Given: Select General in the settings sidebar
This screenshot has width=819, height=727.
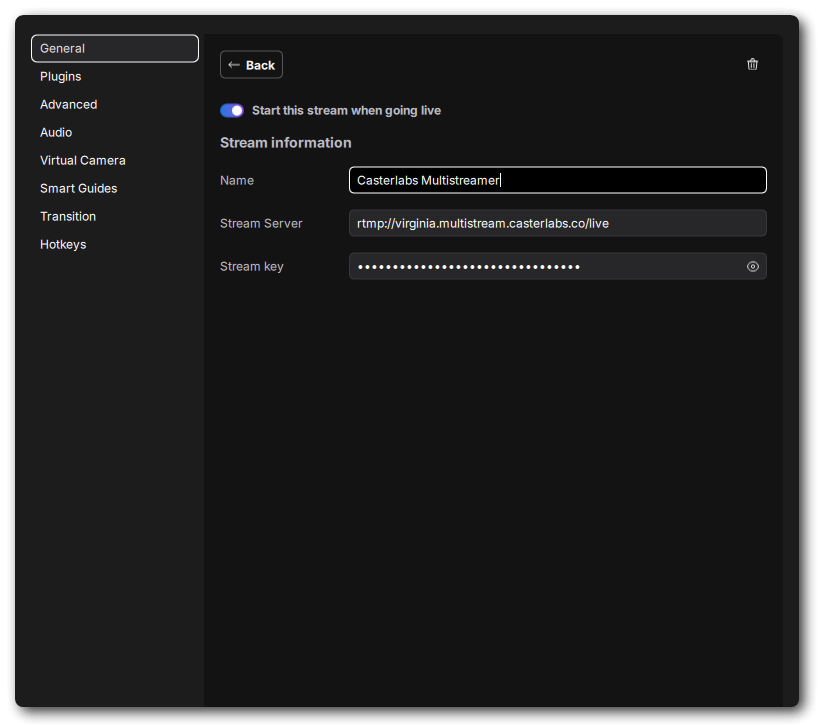Looking at the screenshot, I should 114,48.
